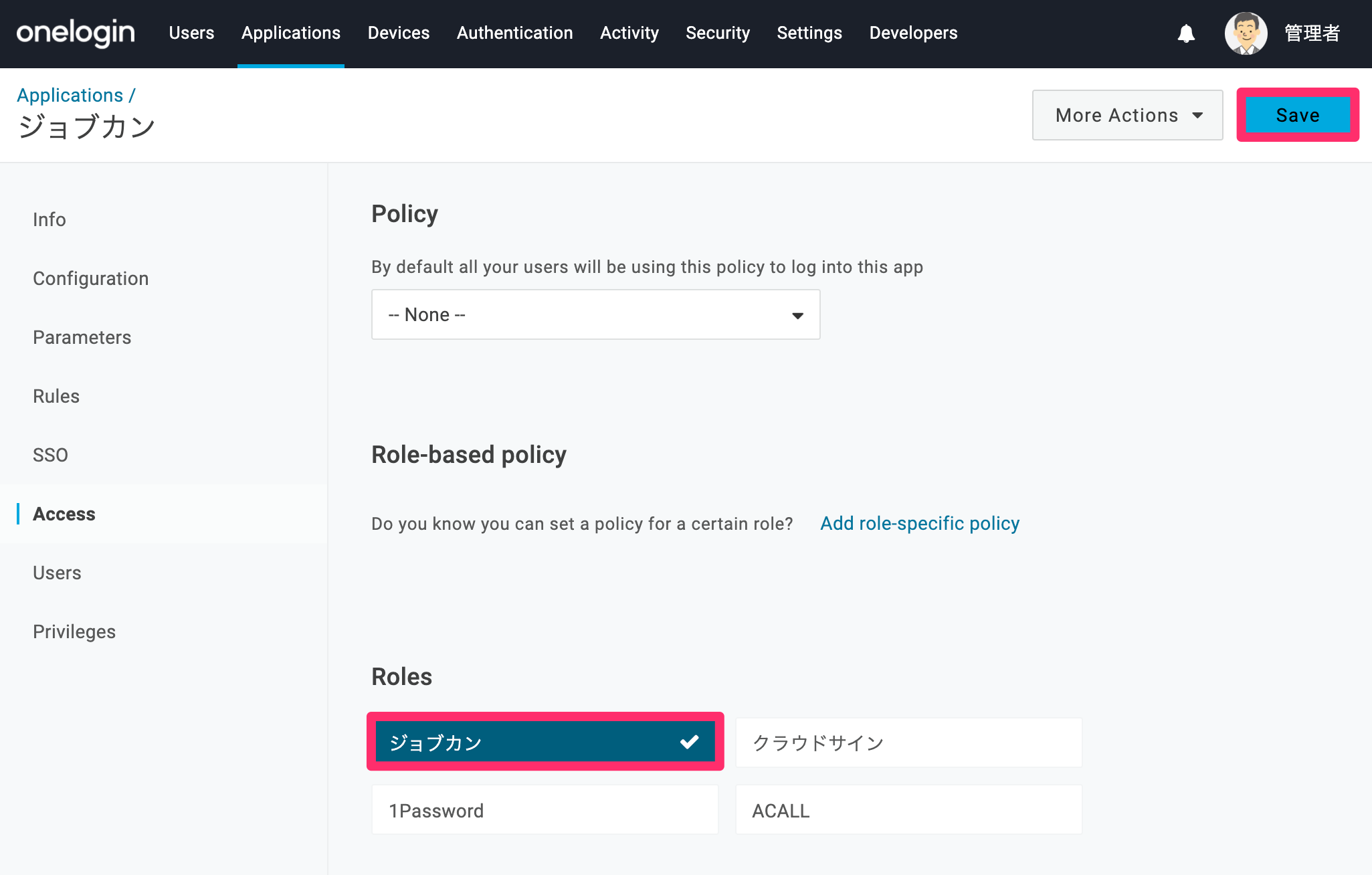Viewport: 1372px width, 875px height.
Task: Toggle the ACALL role
Action: tap(909, 810)
